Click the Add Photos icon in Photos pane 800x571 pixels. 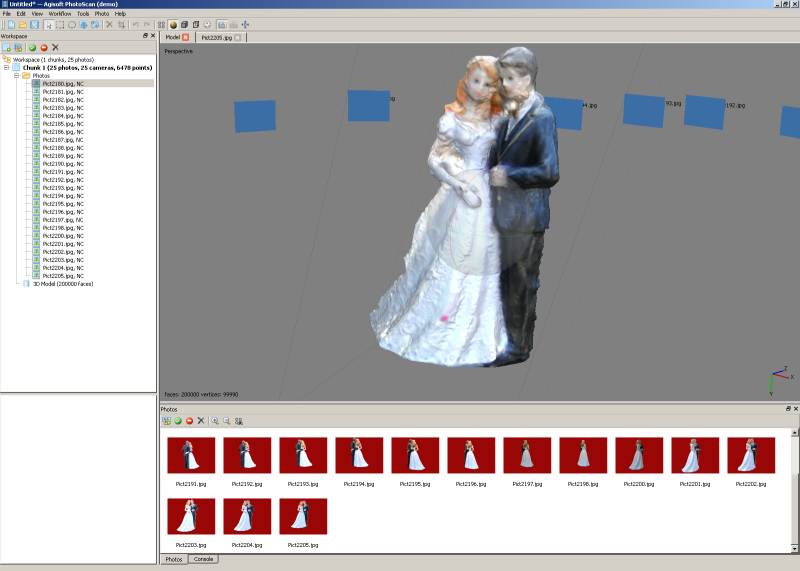(166, 421)
